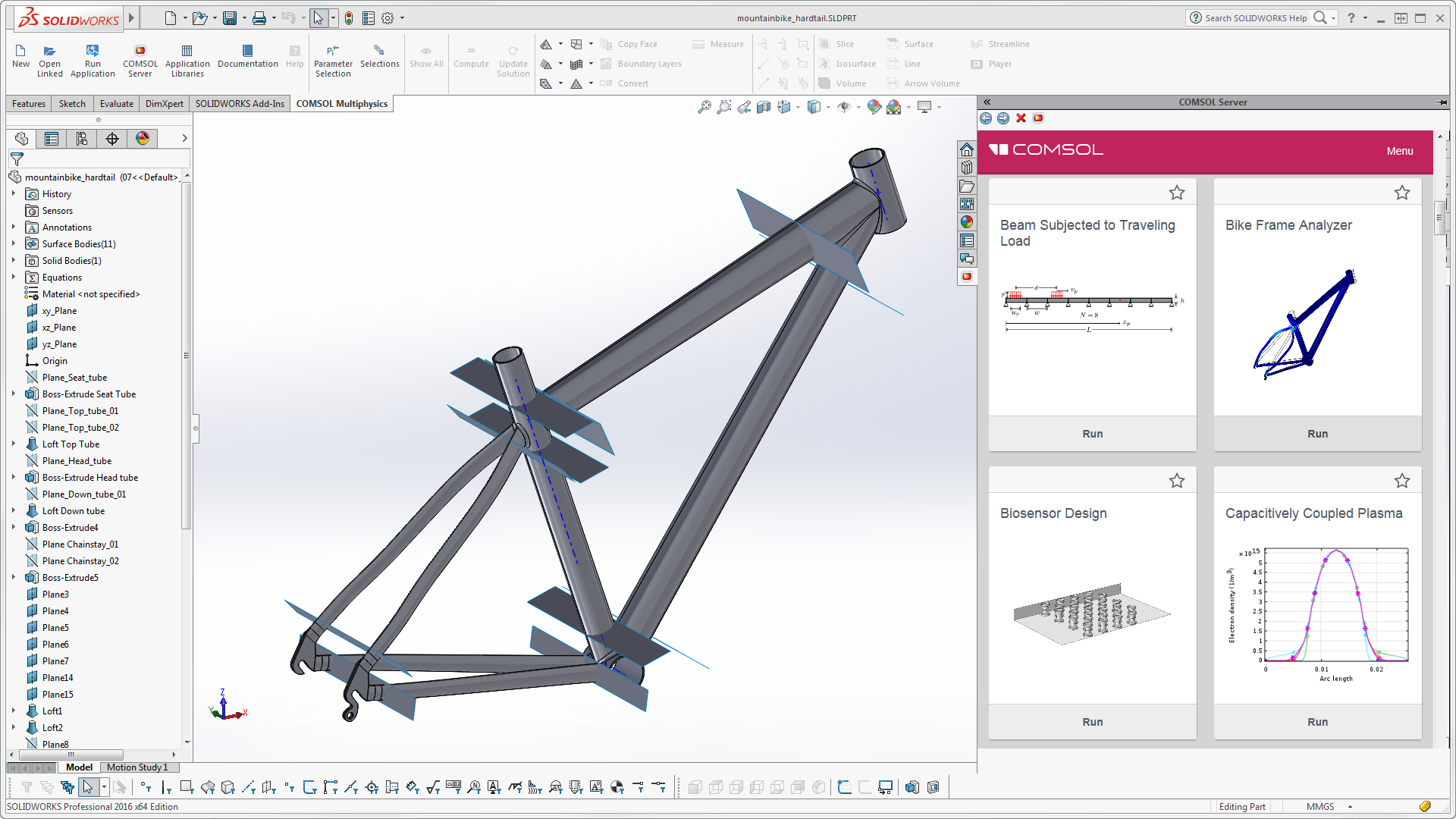1456x819 pixels.
Task: Expand the Surface Bodies(11) tree node
Action: tap(14, 244)
